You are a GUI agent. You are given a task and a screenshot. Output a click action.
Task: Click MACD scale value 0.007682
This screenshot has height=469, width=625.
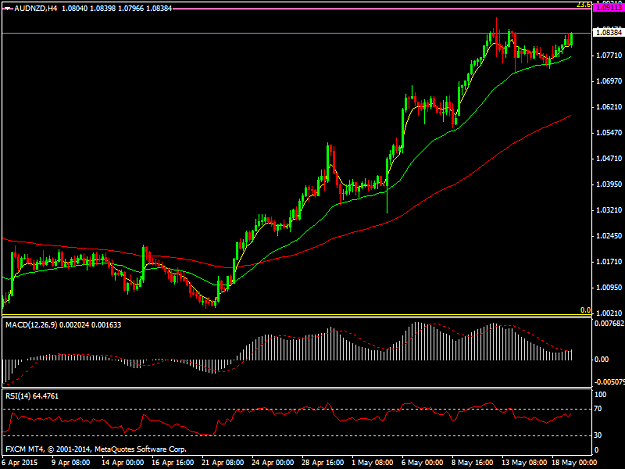pyautogui.click(x=609, y=324)
